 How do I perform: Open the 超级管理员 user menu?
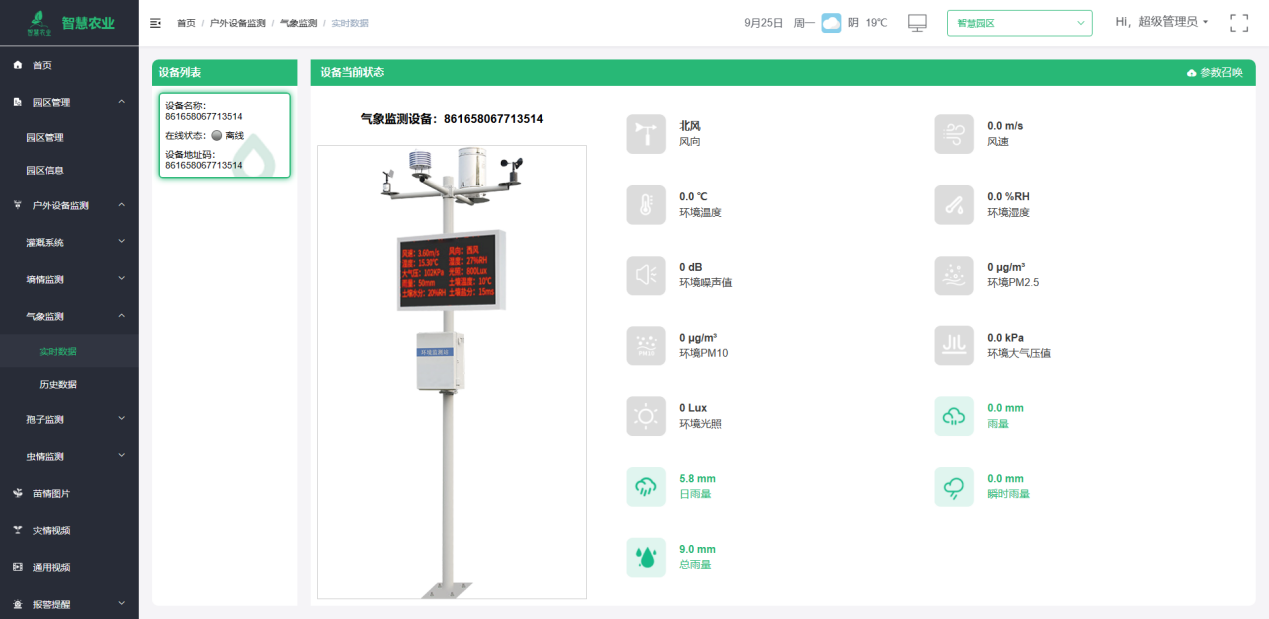[1162, 22]
